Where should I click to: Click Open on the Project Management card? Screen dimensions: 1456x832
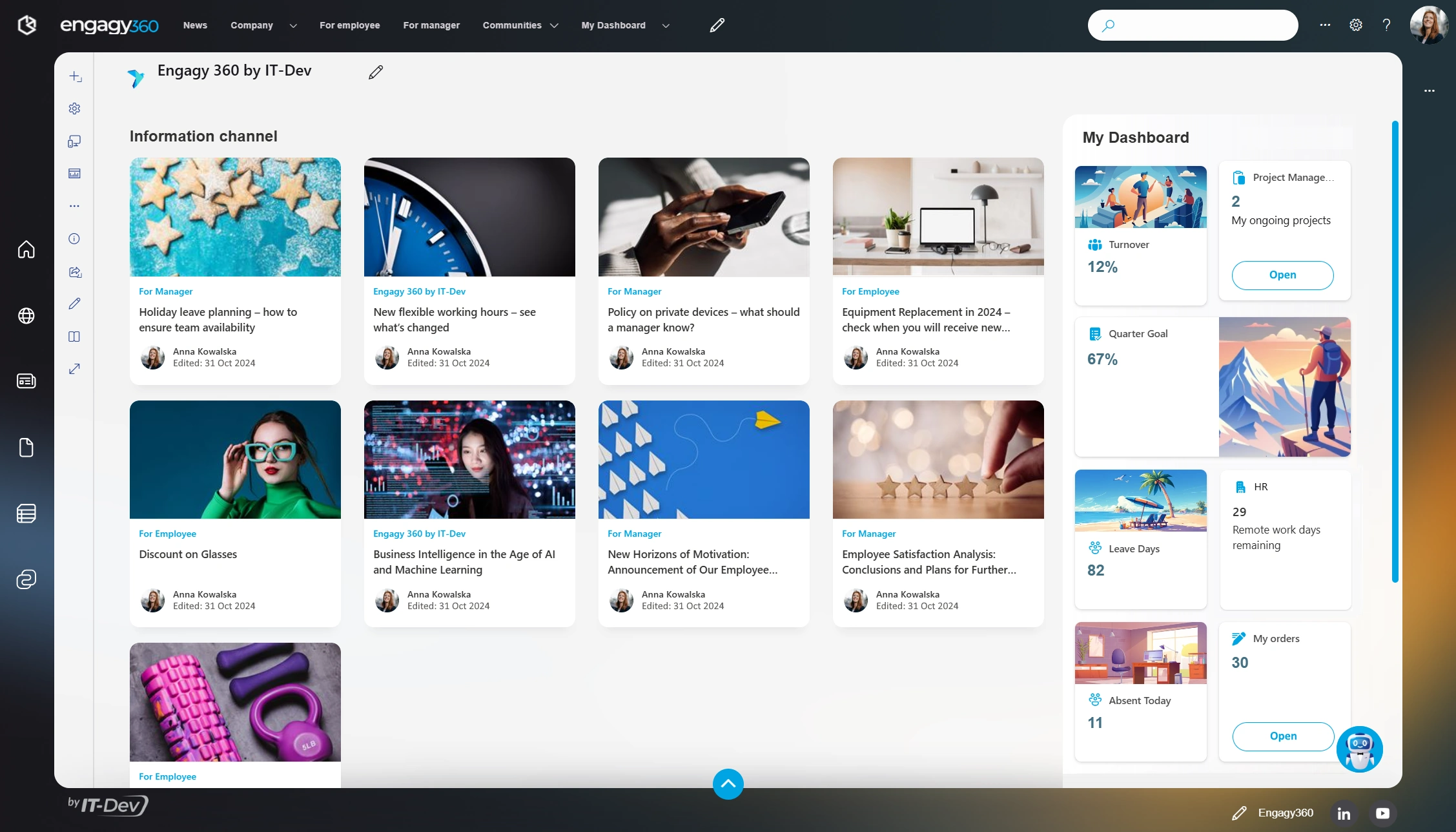pyautogui.click(x=1282, y=275)
